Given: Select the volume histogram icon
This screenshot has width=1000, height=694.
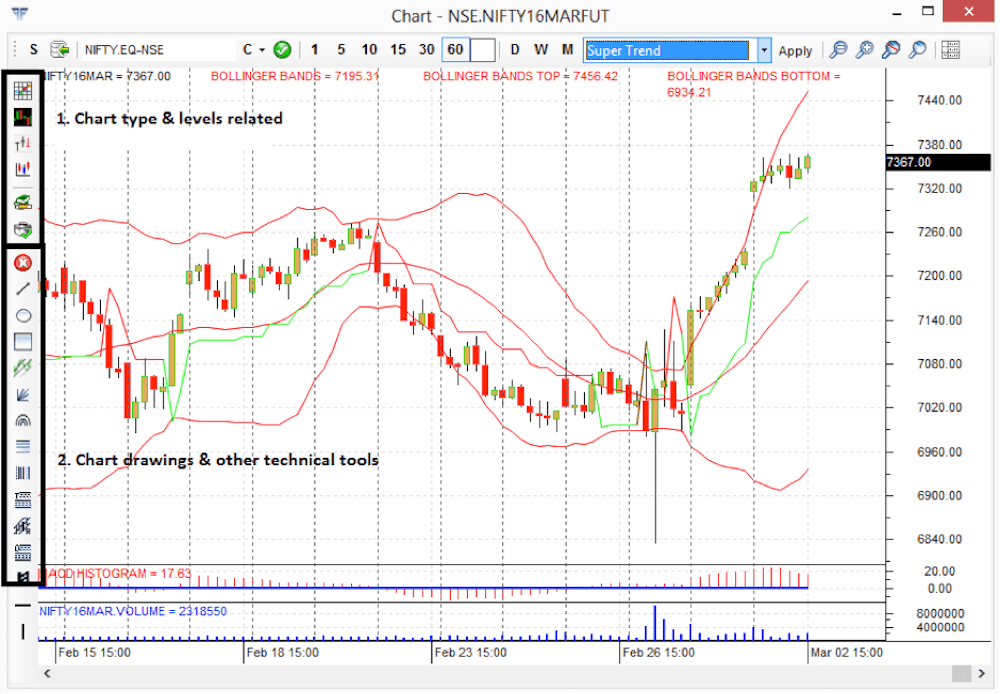Looking at the screenshot, I should tap(23, 168).
